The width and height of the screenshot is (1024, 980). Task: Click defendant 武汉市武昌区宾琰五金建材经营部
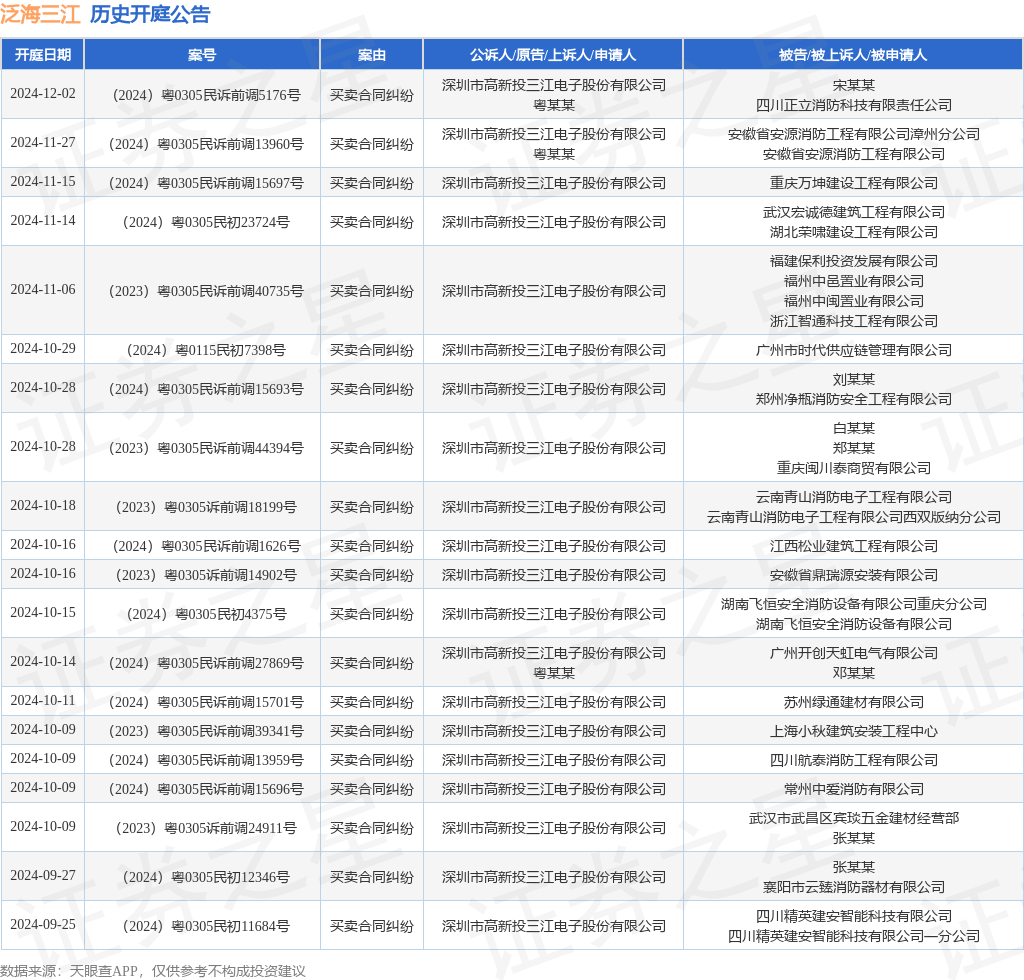854,819
